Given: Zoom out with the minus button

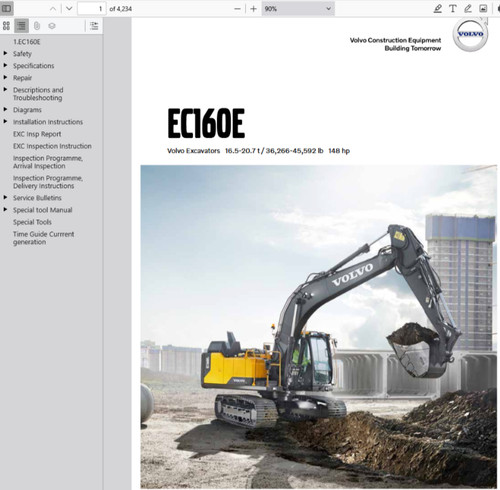Looking at the screenshot, I should [237, 9].
